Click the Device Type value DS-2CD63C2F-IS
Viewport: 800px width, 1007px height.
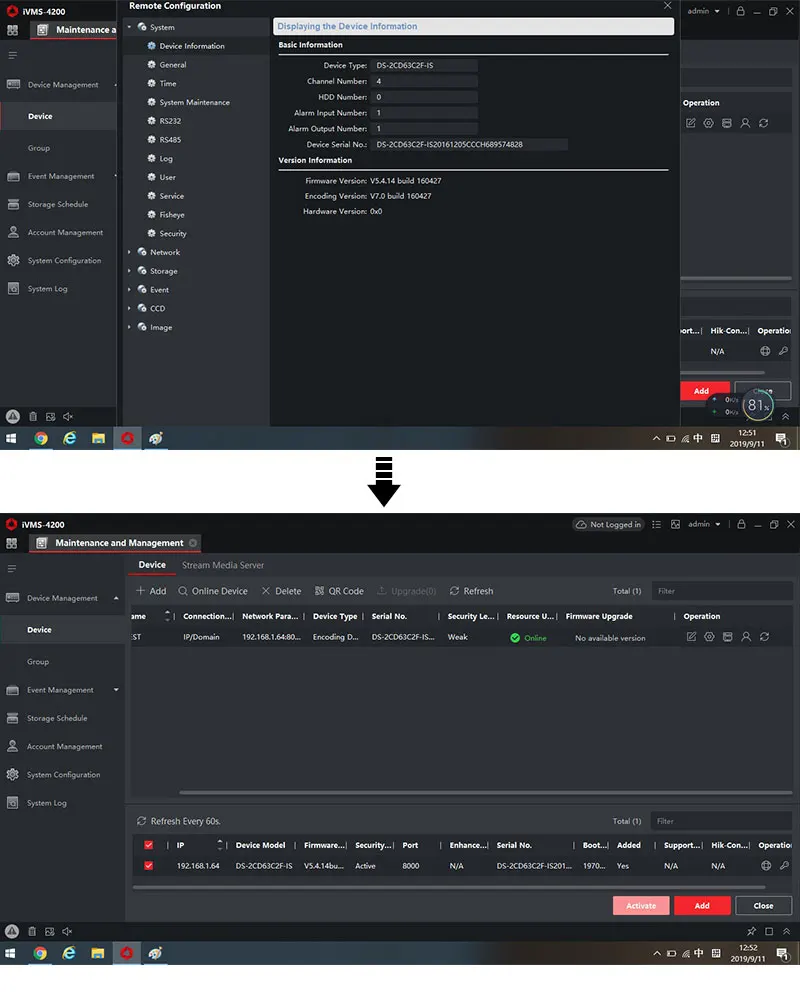[x=424, y=66]
